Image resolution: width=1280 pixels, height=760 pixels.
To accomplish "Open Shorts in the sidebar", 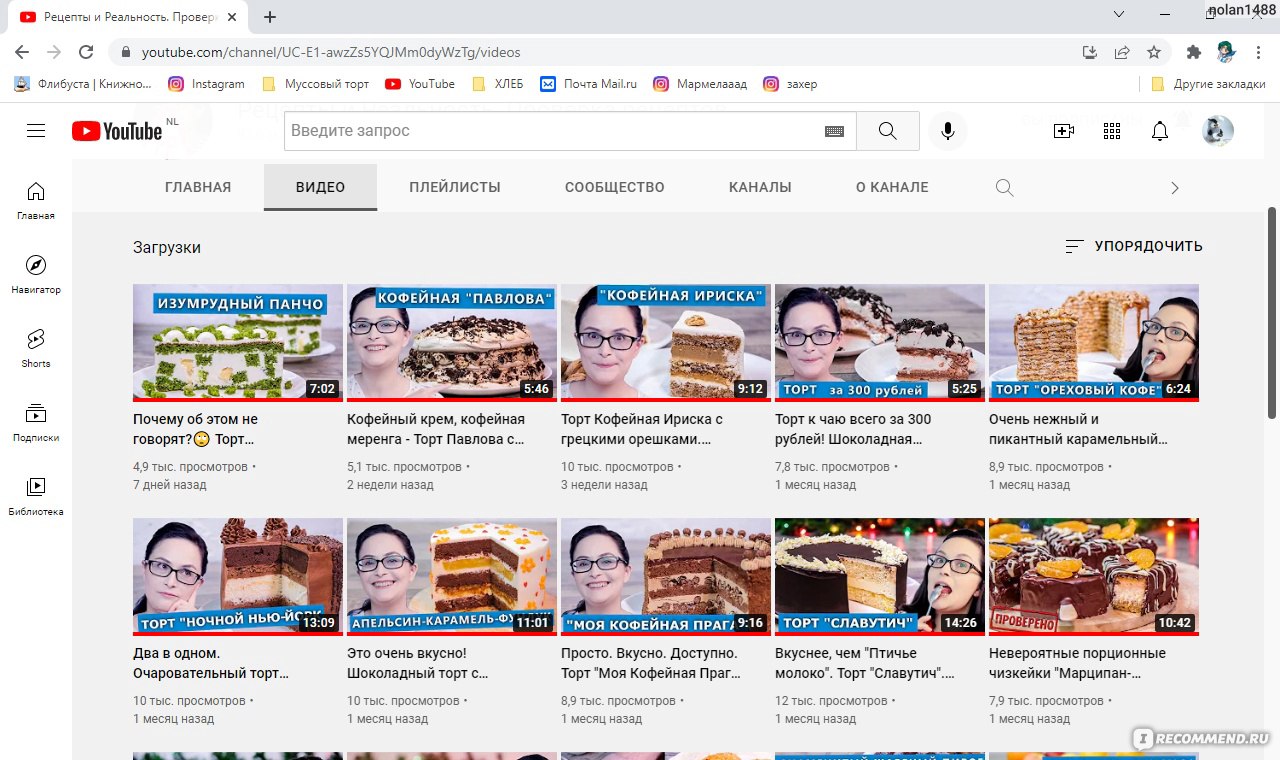I will [x=36, y=348].
